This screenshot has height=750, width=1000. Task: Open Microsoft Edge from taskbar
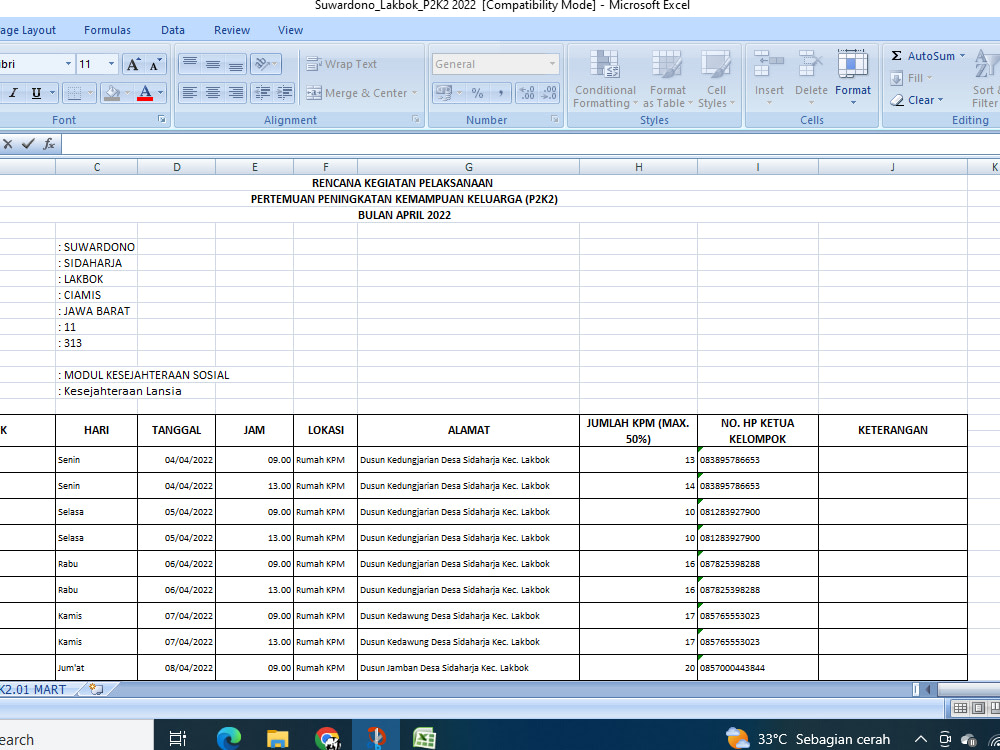point(228,739)
